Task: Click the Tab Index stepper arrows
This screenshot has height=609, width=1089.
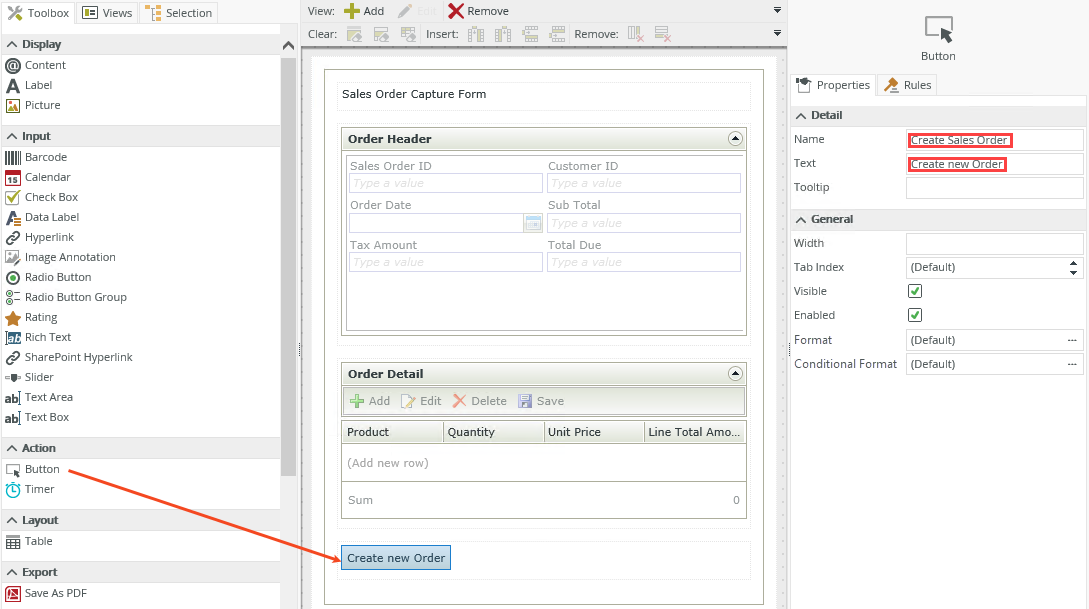Action: 1074,267
